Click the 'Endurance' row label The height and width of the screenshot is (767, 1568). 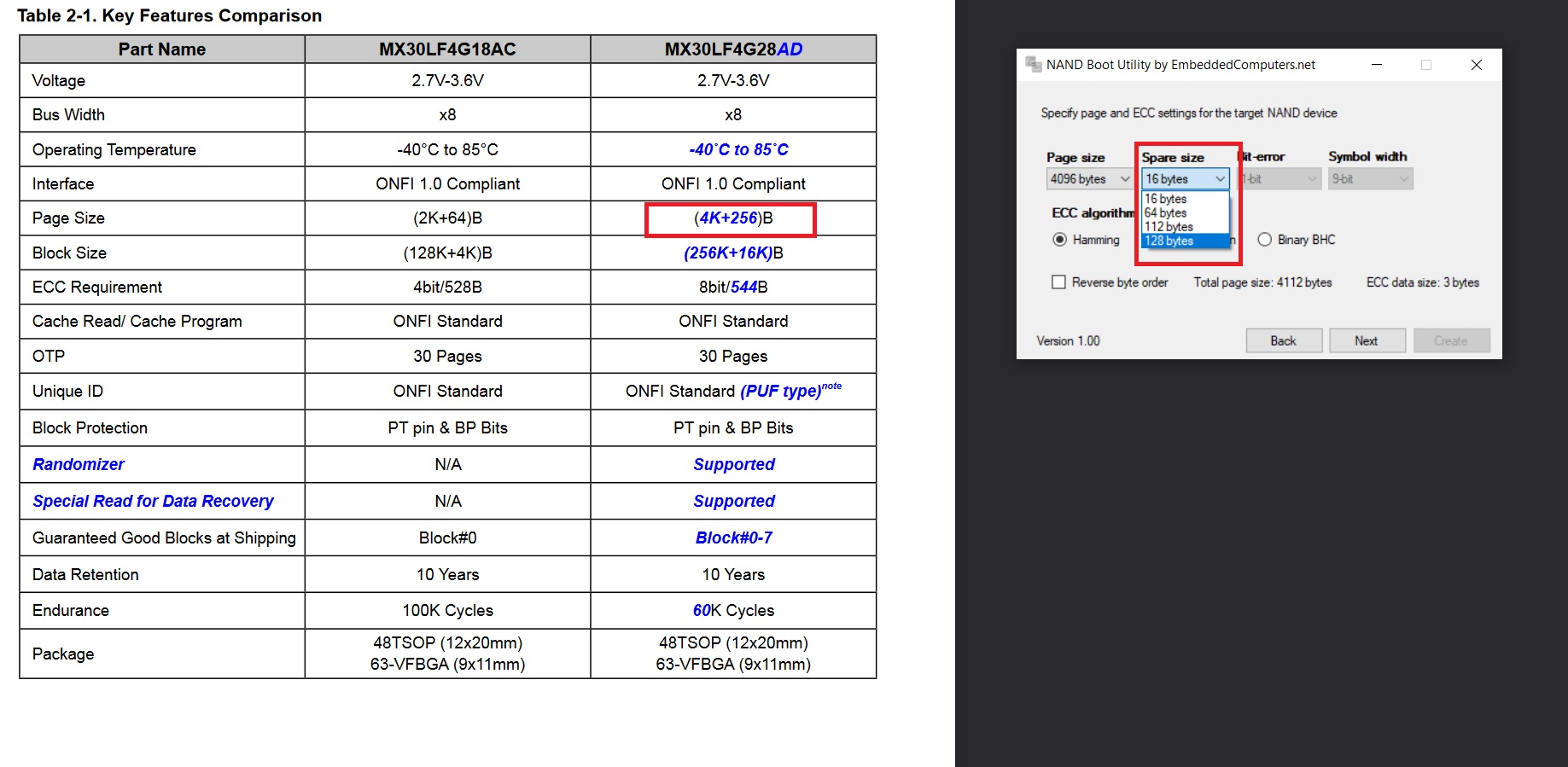[71, 611]
